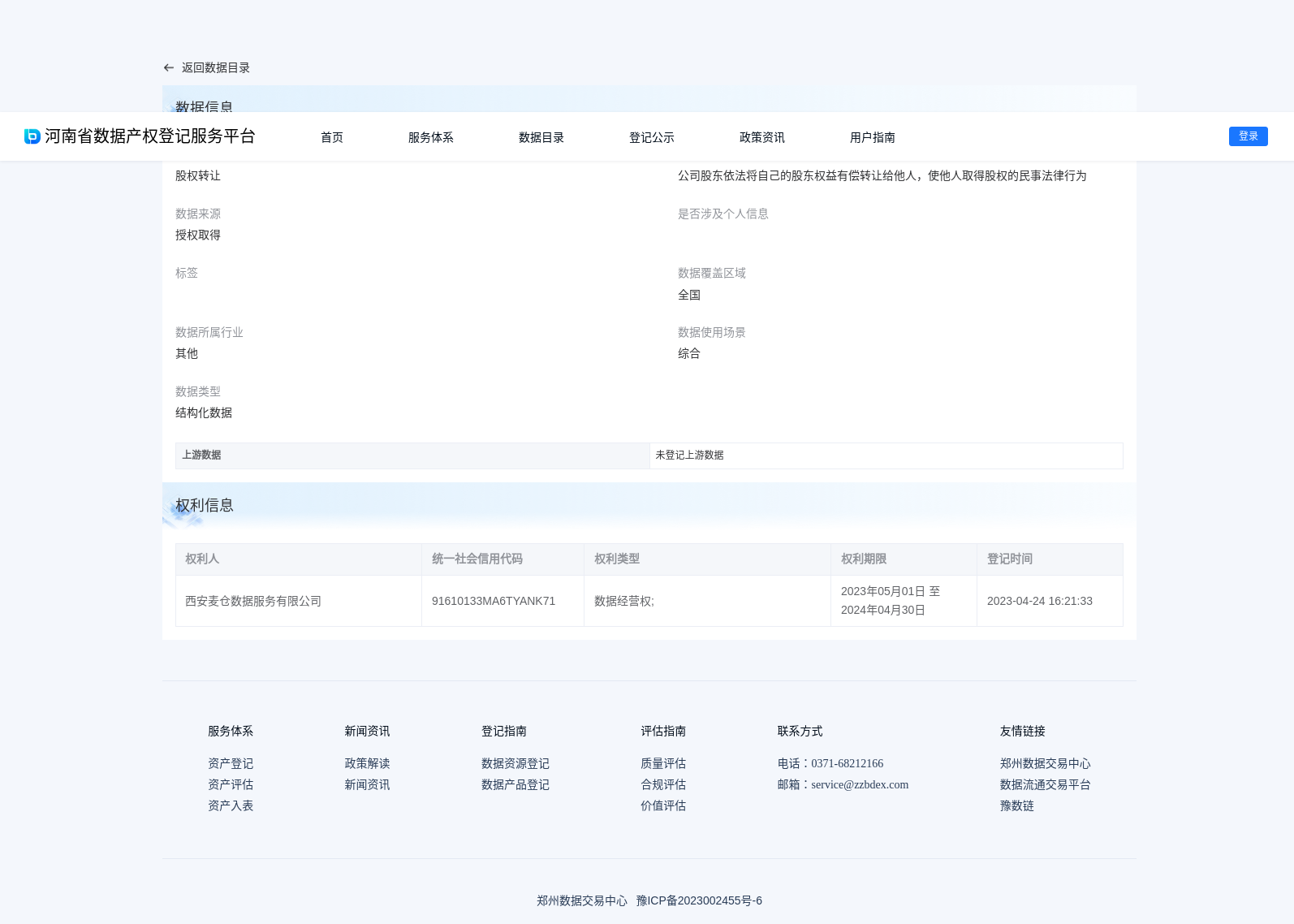The height and width of the screenshot is (924, 1294).
Task: Click the 股权转让 text
Action: point(198,175)
